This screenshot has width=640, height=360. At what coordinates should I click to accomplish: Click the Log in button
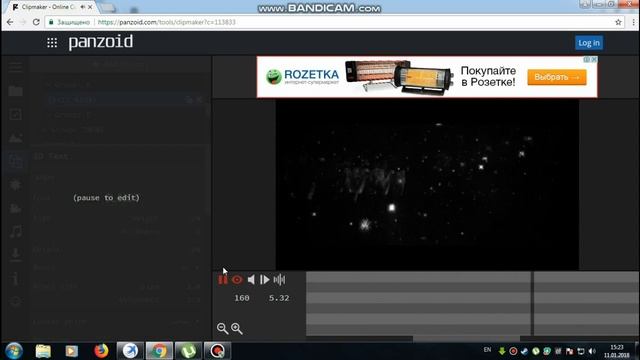(x=589, y=43)
